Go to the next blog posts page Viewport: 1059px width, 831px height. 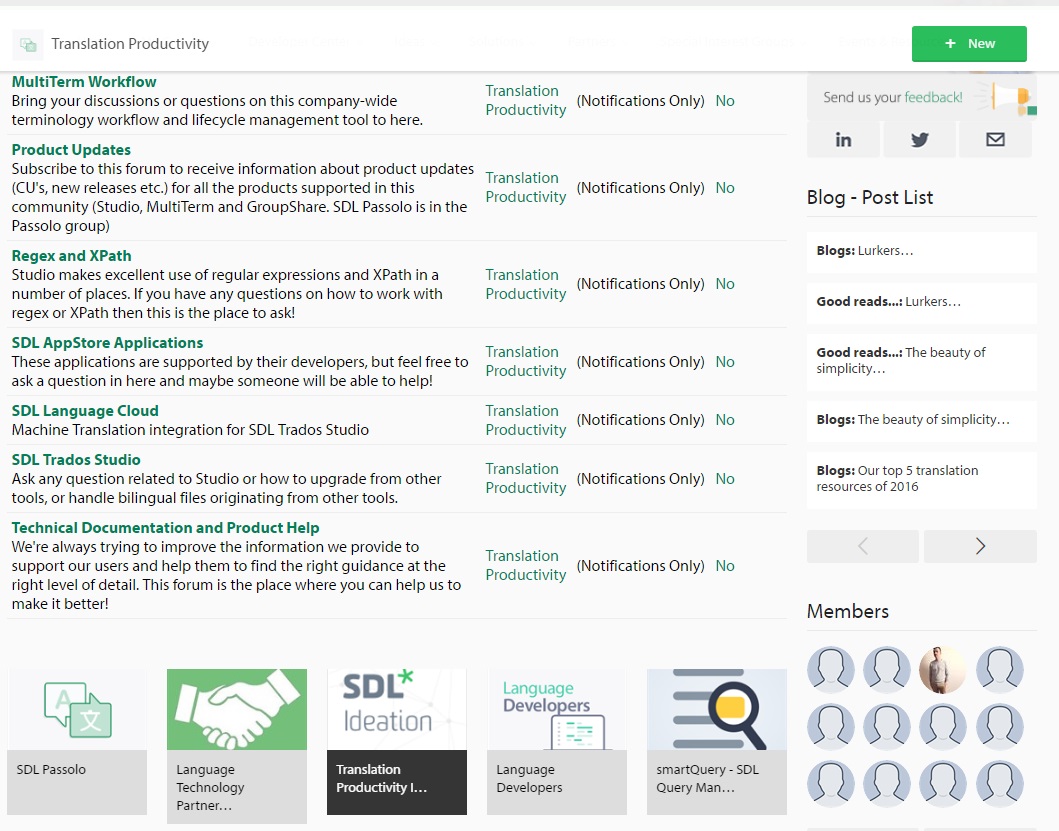click(980, 546)
